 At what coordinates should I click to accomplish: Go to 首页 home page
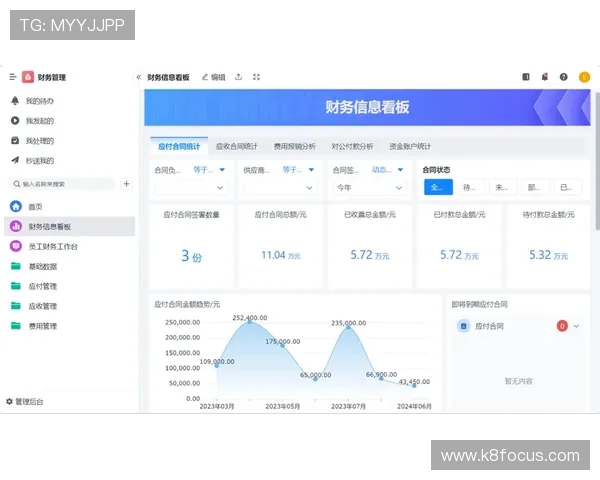coord(69,207)
